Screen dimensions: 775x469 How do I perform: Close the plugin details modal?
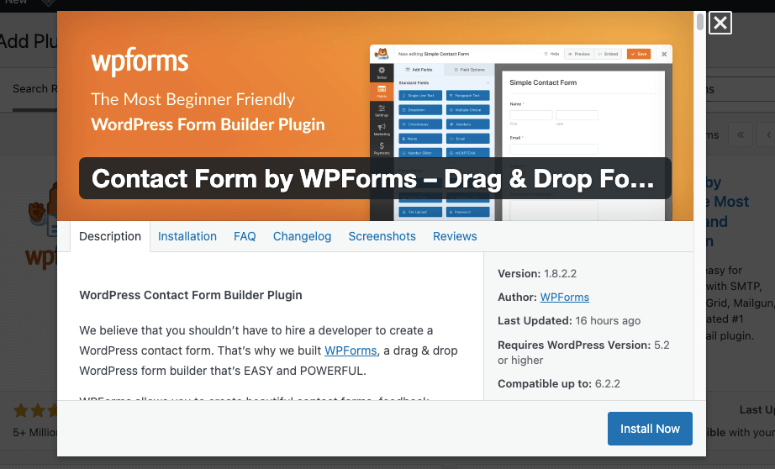(720, 23)
